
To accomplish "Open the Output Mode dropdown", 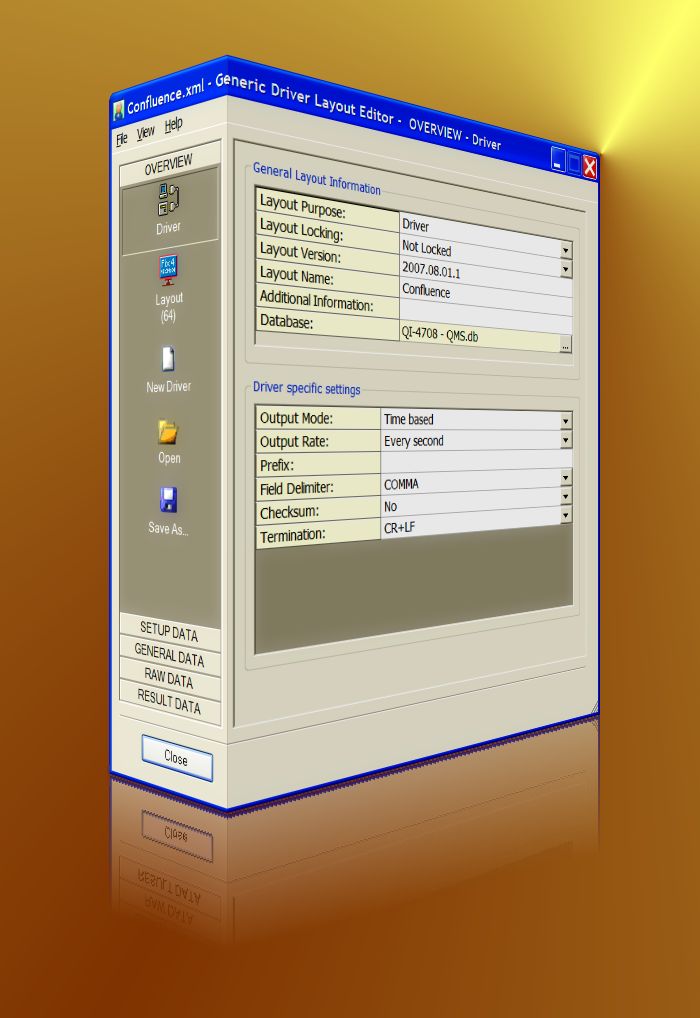I will tap(566, 421).
